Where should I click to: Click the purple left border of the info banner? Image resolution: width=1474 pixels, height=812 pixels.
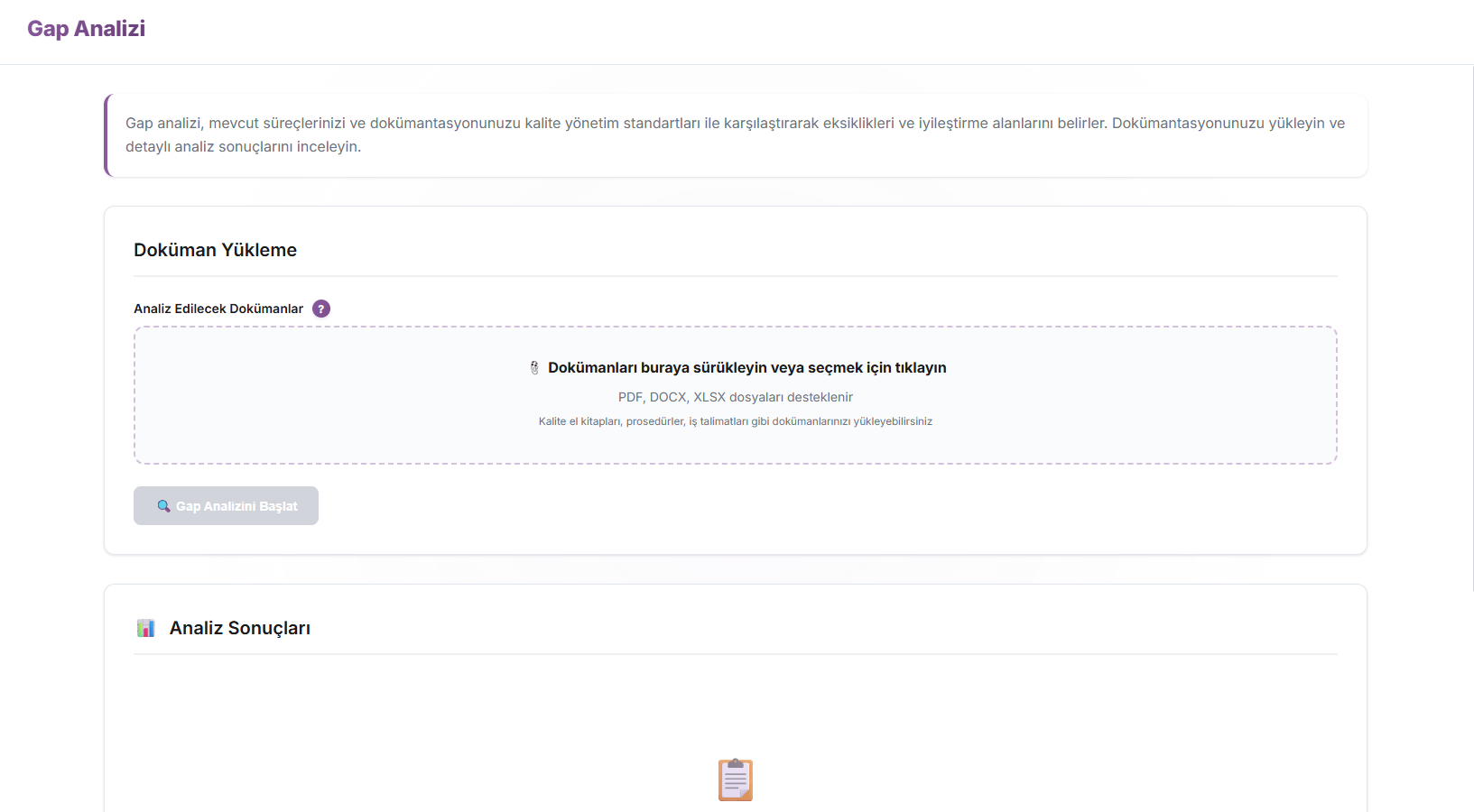107,135
